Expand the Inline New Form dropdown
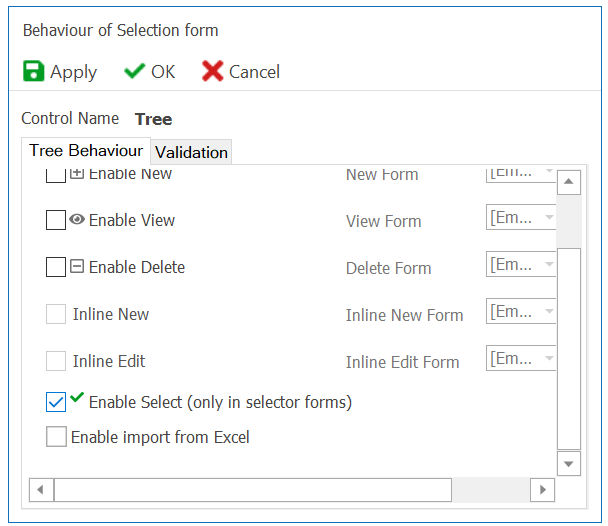The width and height of the screenshot is (608, 526). (549, 311)
